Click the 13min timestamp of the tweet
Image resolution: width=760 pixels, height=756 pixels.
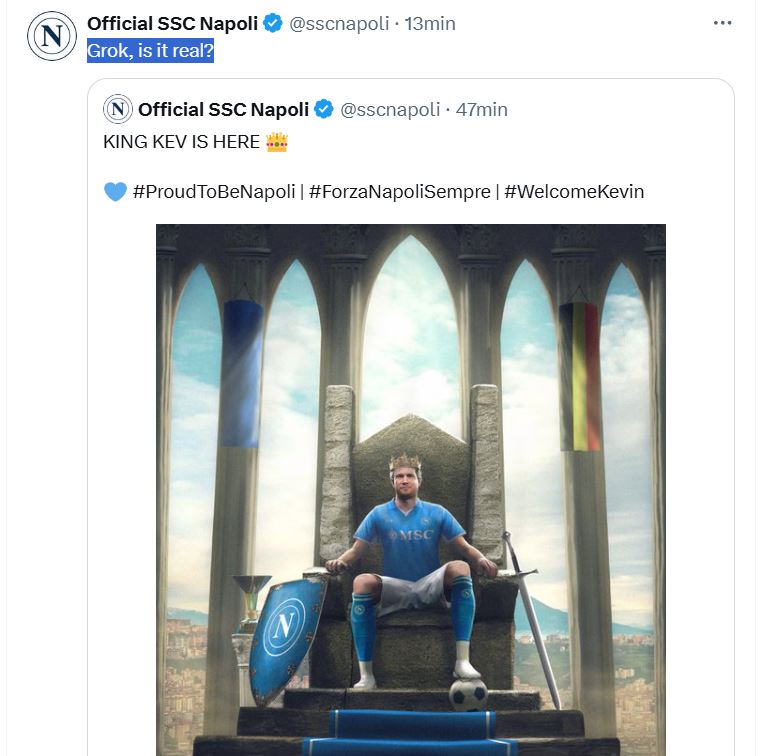pyautogui.click(x=429, y=24)
